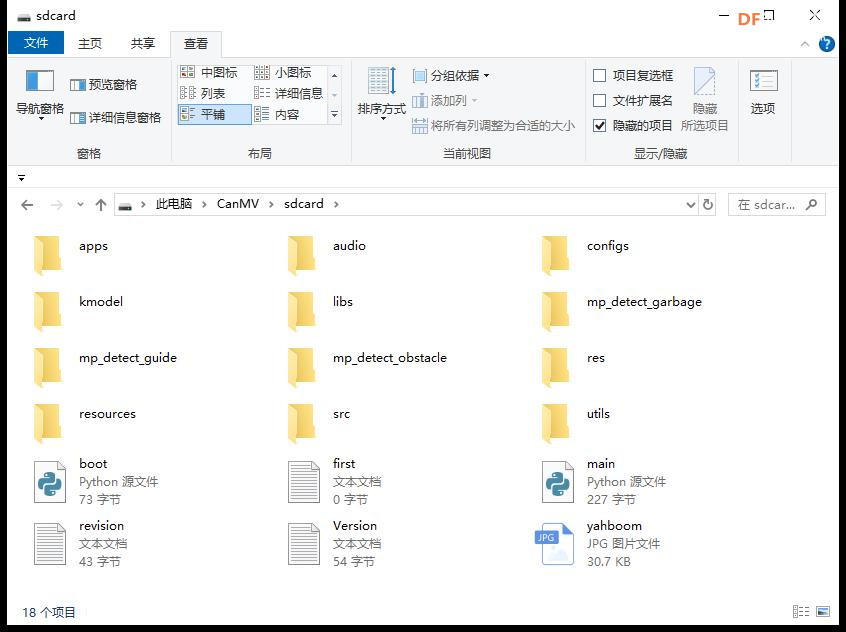Click the Options icon in ribbon
The image size is (846, 632).
point(763,82)
